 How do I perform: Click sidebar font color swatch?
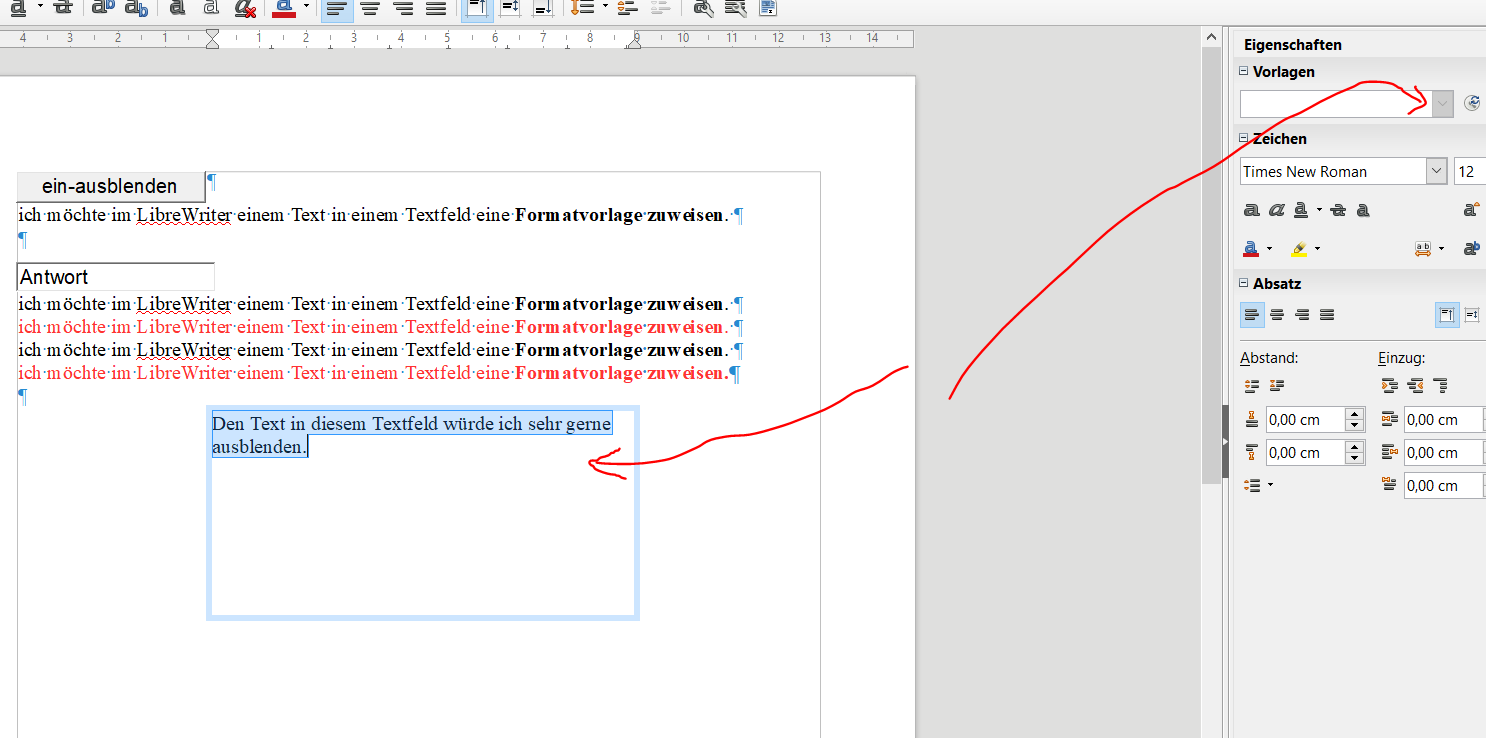click(x=1251, y=249)
